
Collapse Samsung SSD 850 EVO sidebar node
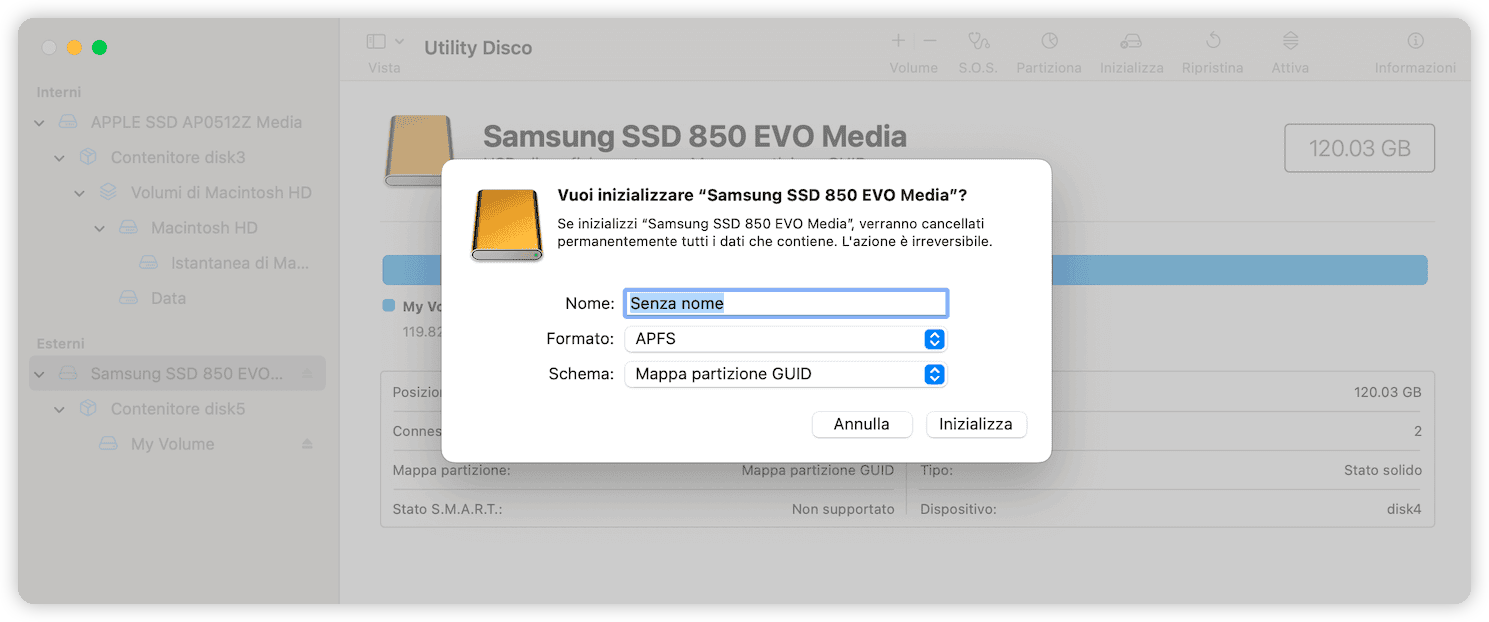(x=39, y=374)
